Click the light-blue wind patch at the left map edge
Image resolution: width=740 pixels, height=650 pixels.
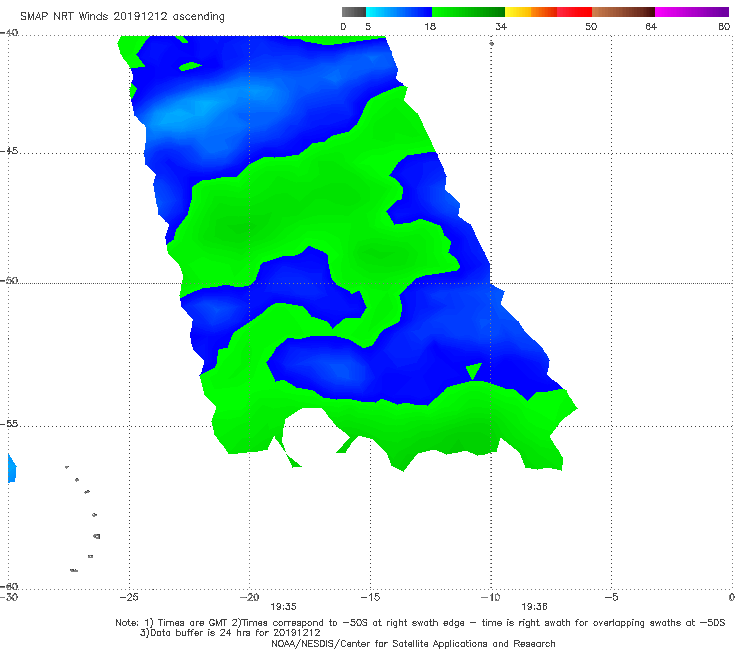pyautogui.click(x=12, y=468)
